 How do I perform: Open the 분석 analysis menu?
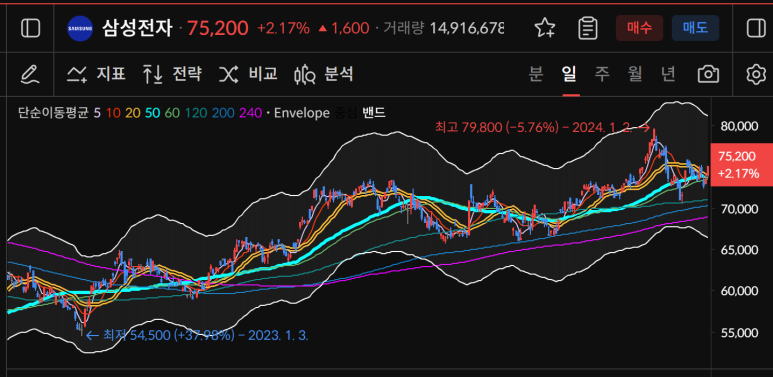coord(324,74)
